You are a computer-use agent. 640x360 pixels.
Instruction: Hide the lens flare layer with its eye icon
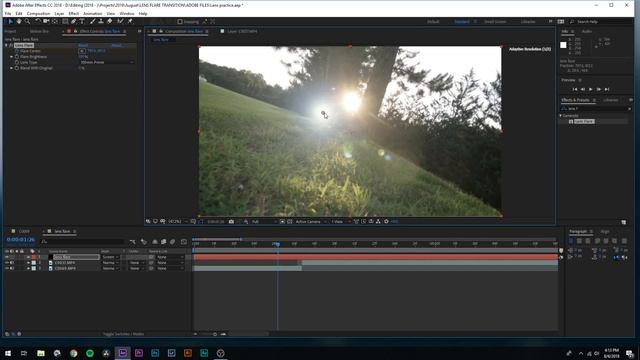point(7,257)
